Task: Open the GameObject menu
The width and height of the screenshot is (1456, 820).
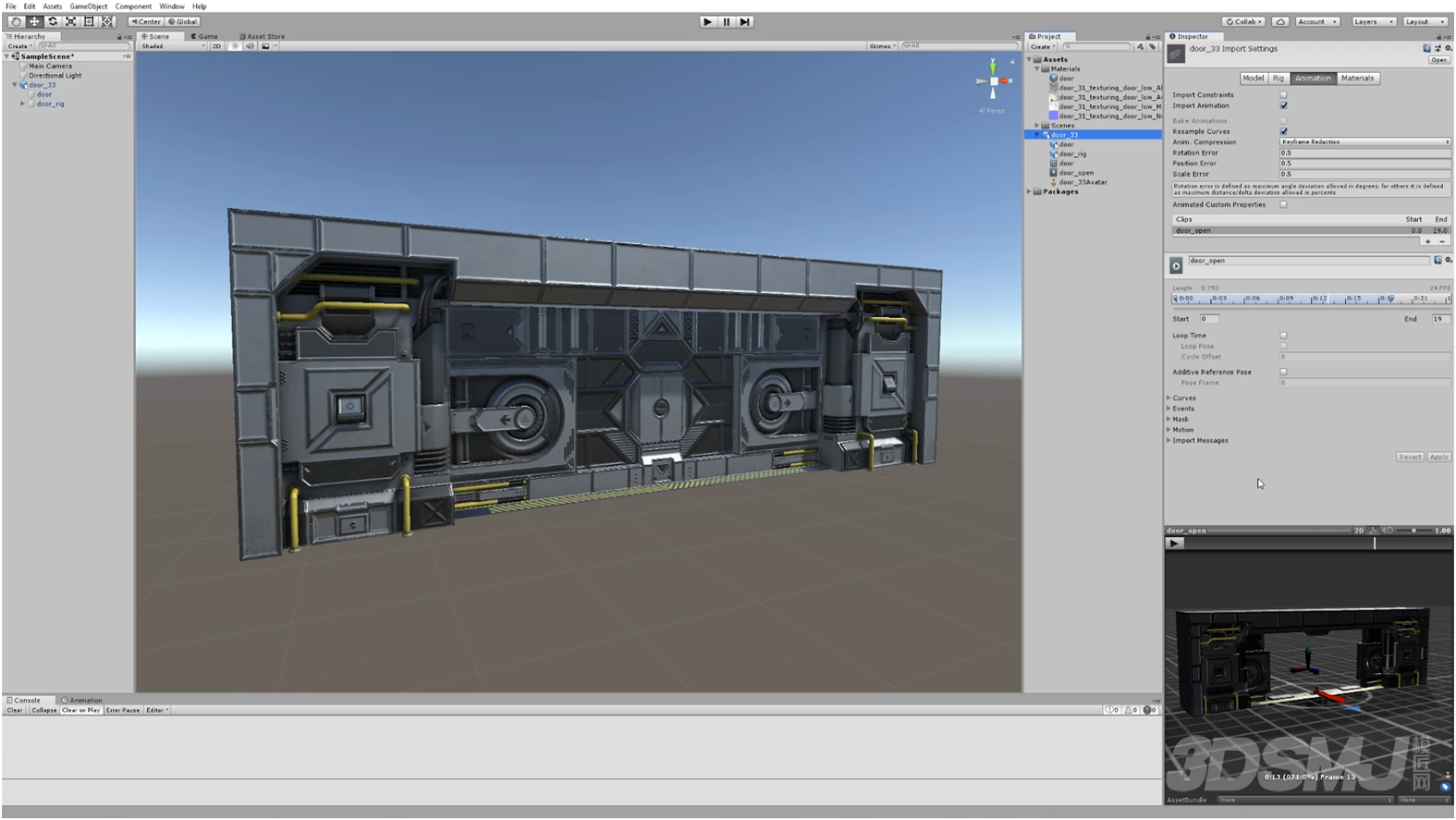Action: pyautogui.click(x=89, y=6)
